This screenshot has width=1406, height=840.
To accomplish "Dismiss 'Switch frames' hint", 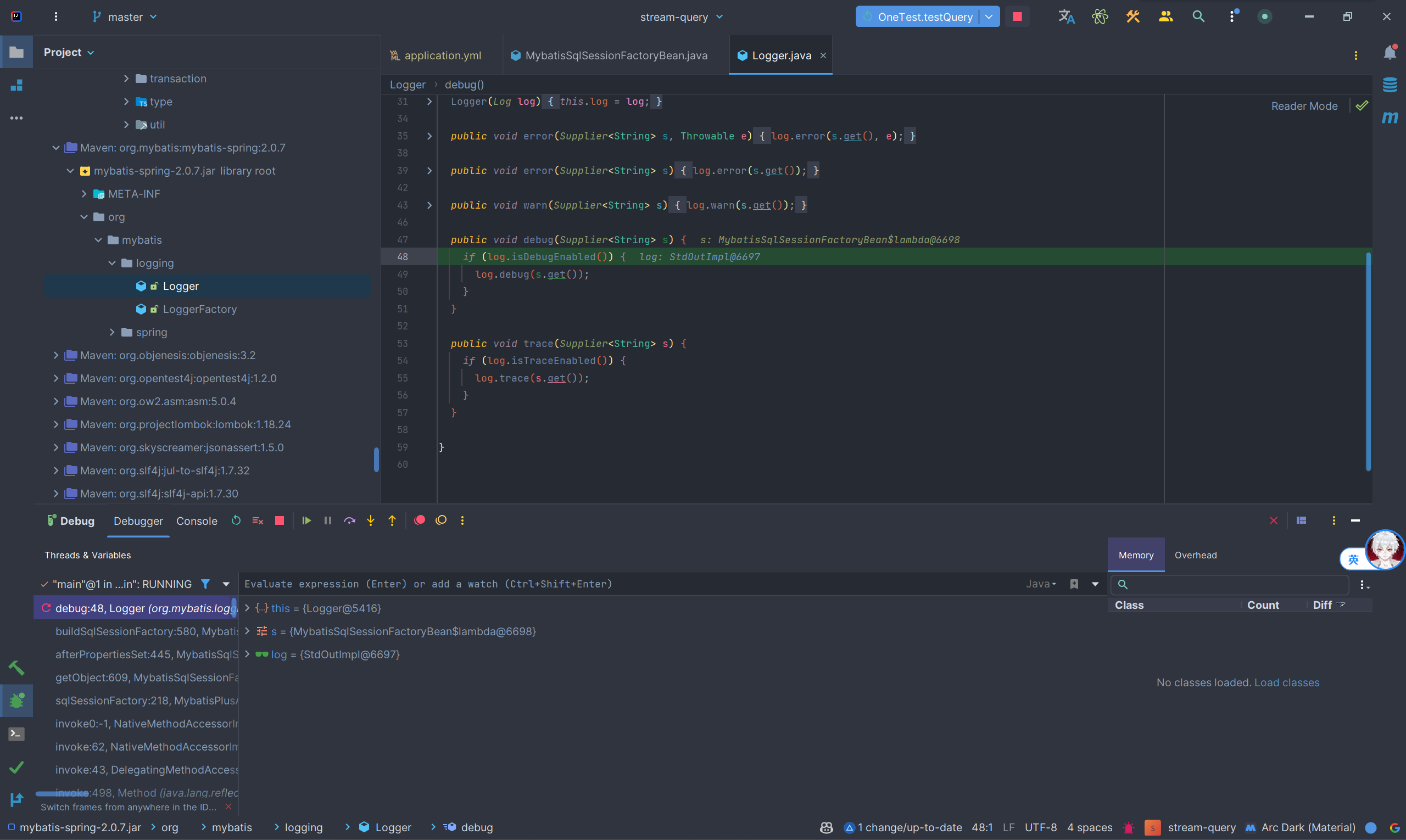I will point(228,807).
